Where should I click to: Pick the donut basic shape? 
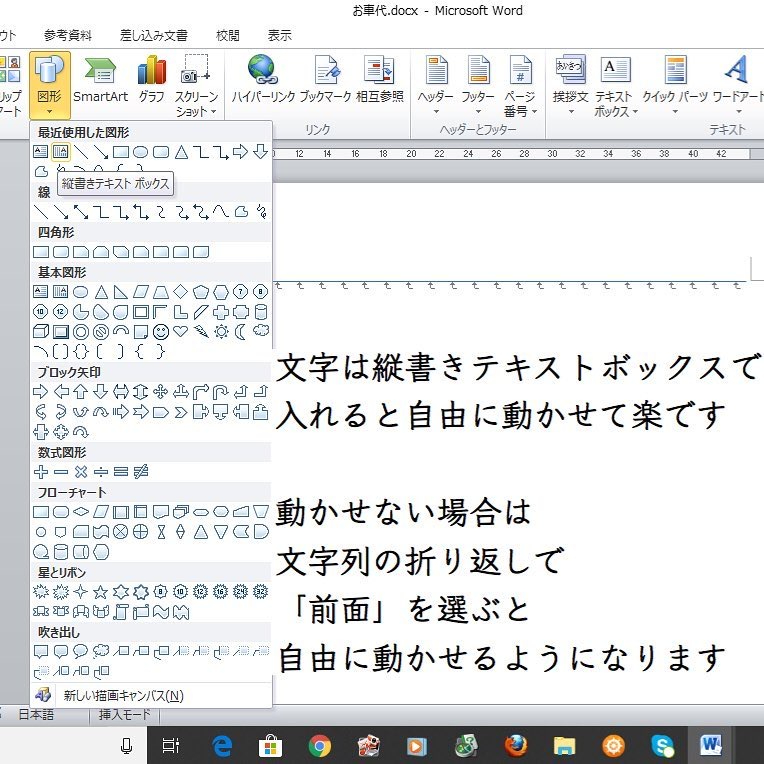point(80,332)
